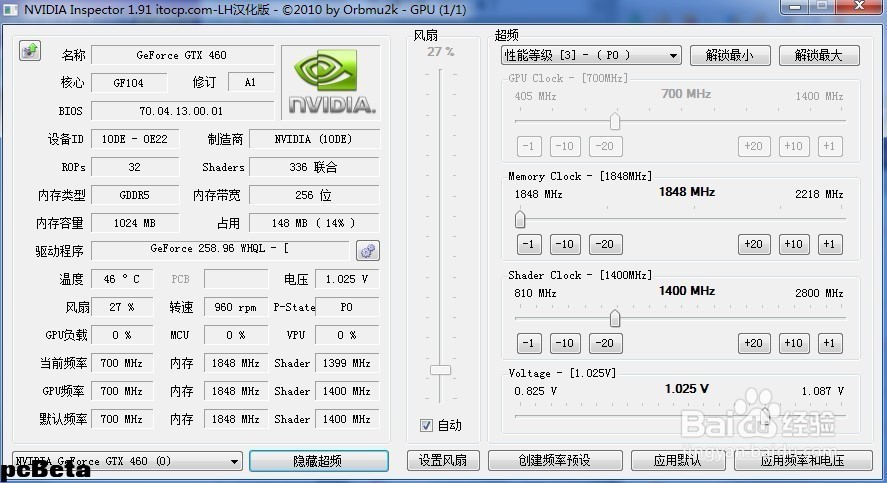The image size is (887, 483).
Task: Decrease Memory Clock with the -10 button
Action: 565,244
